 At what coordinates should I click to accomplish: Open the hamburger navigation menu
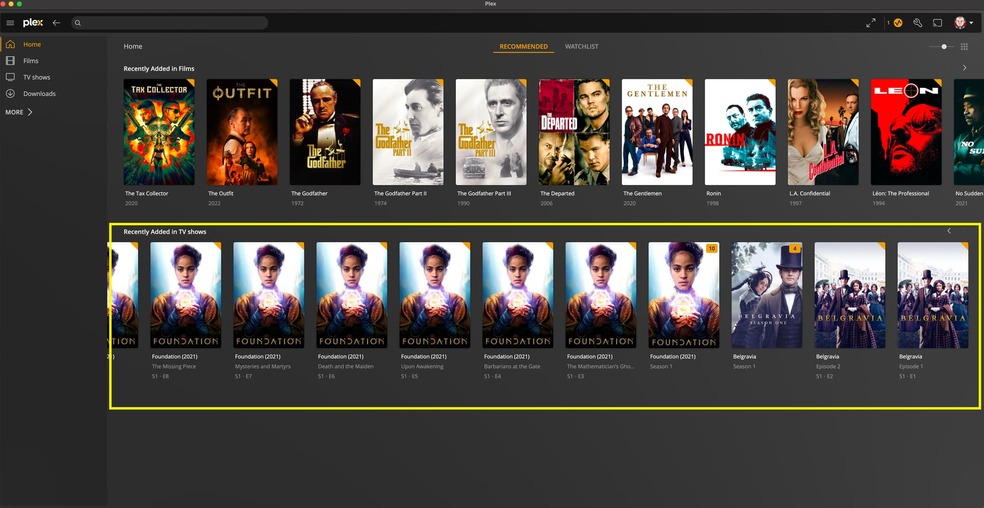click(10, 23)
